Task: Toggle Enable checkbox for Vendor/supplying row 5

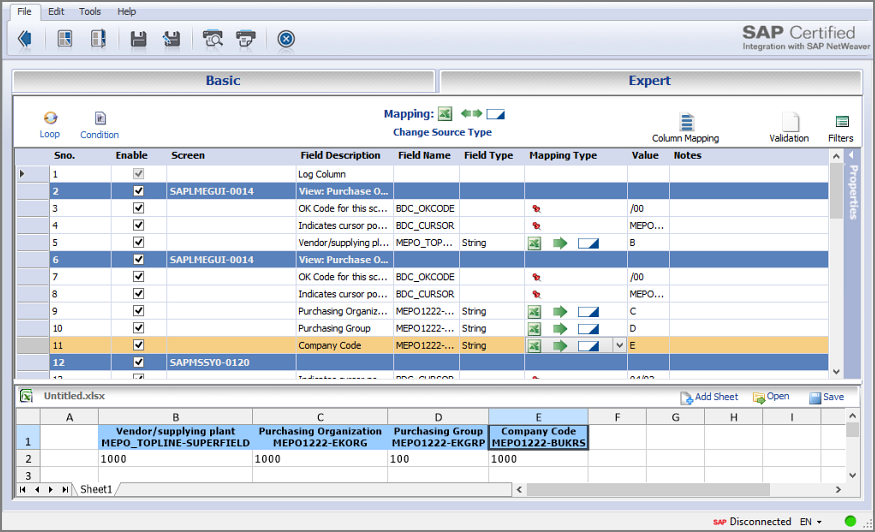Action: tap(138, 242)
